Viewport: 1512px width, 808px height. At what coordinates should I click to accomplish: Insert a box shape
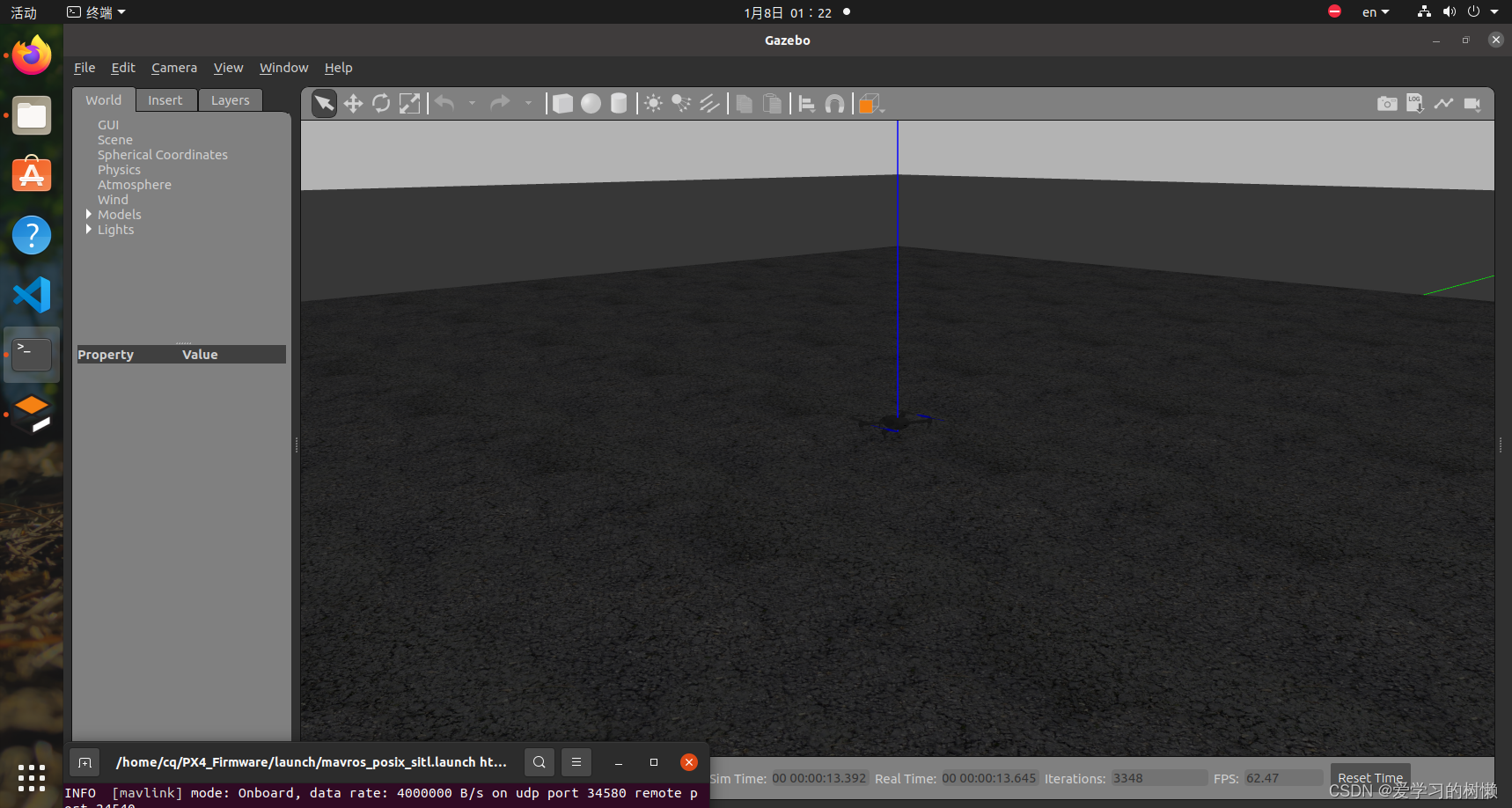[562, 104]
